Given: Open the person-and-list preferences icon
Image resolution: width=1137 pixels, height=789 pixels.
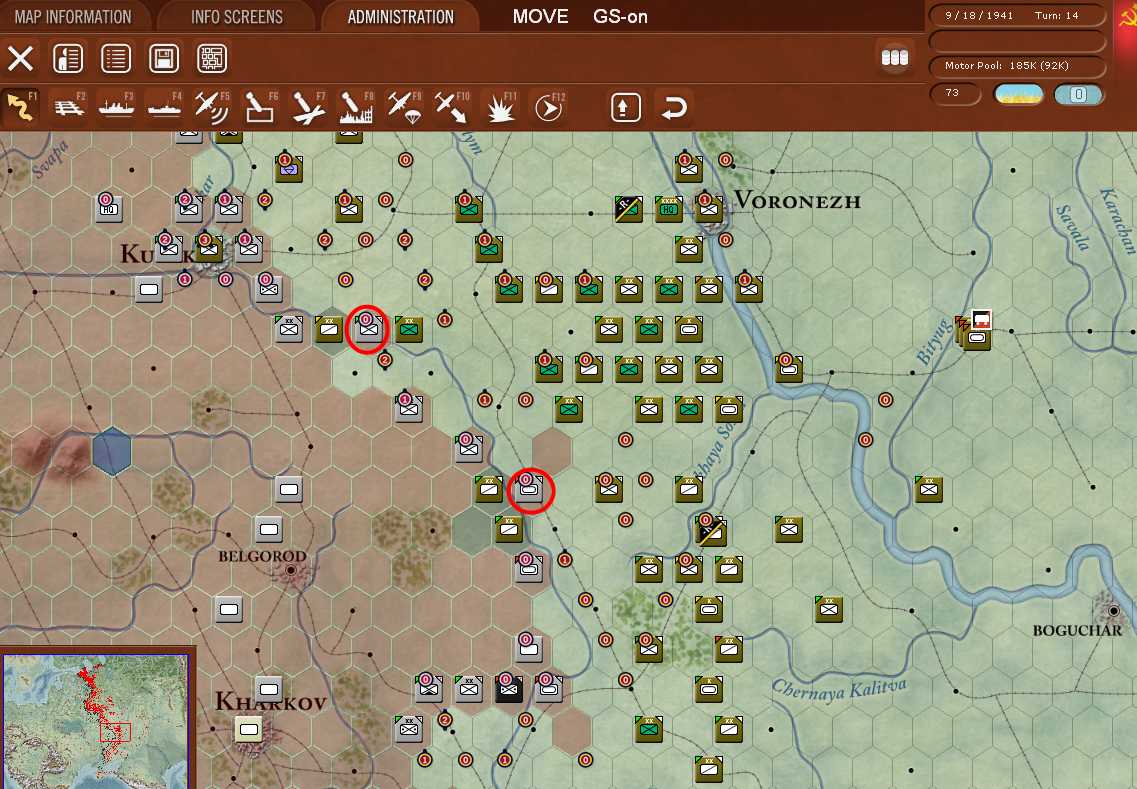Looking at the screenshot, I should coord(68,58).
